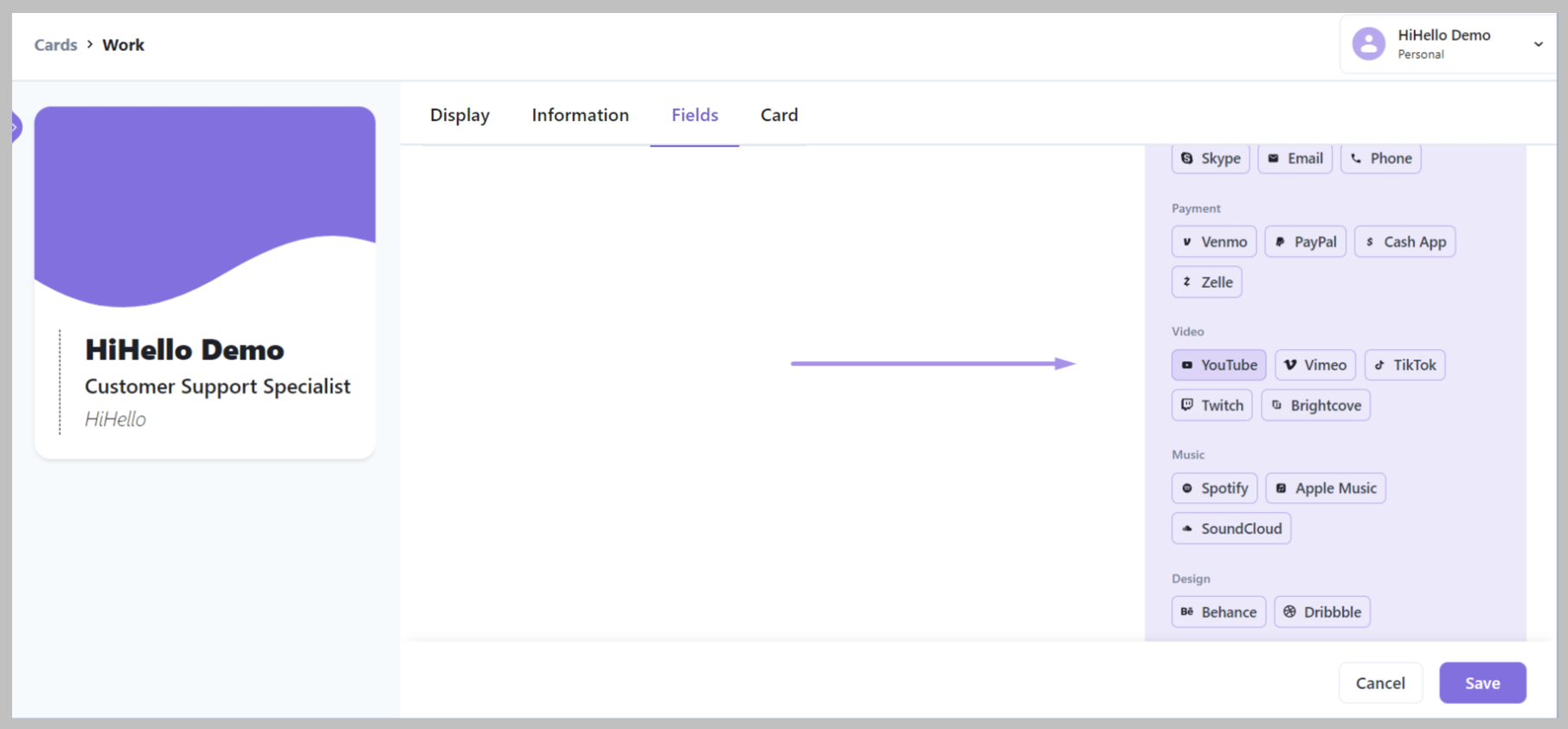
Task: Add the Phone field
Action: pos(1381,158)
